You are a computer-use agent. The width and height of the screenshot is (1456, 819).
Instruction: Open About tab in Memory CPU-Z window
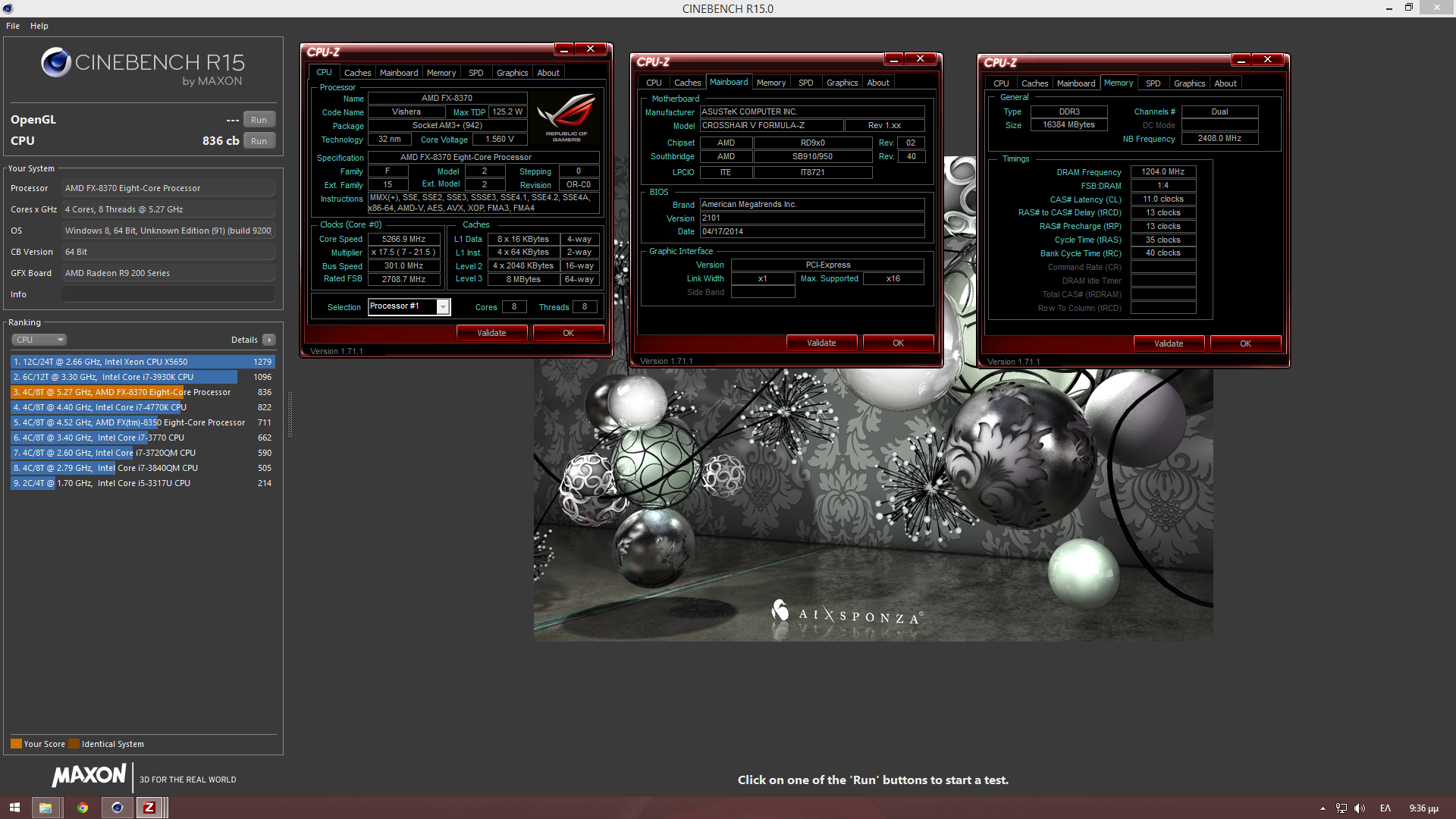point(1225,83)
